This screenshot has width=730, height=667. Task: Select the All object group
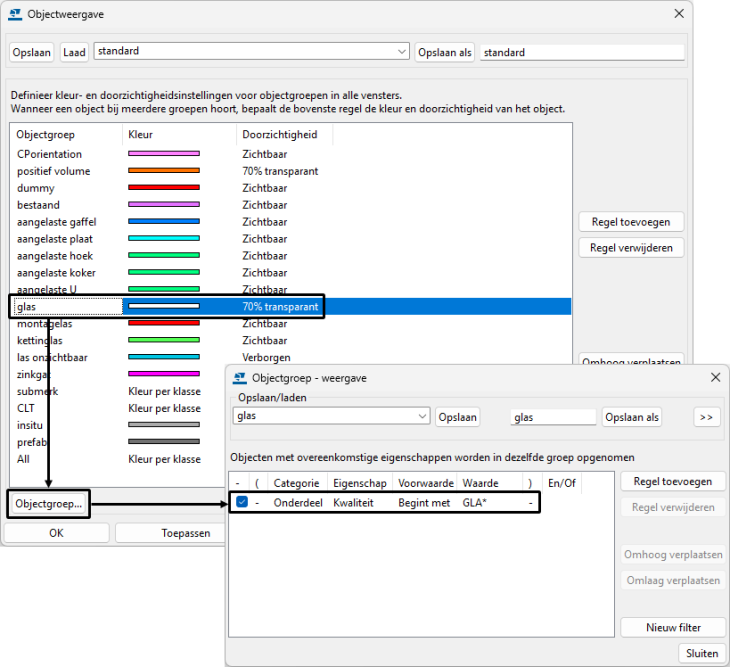pyautogui.click(x=23, y=459)
